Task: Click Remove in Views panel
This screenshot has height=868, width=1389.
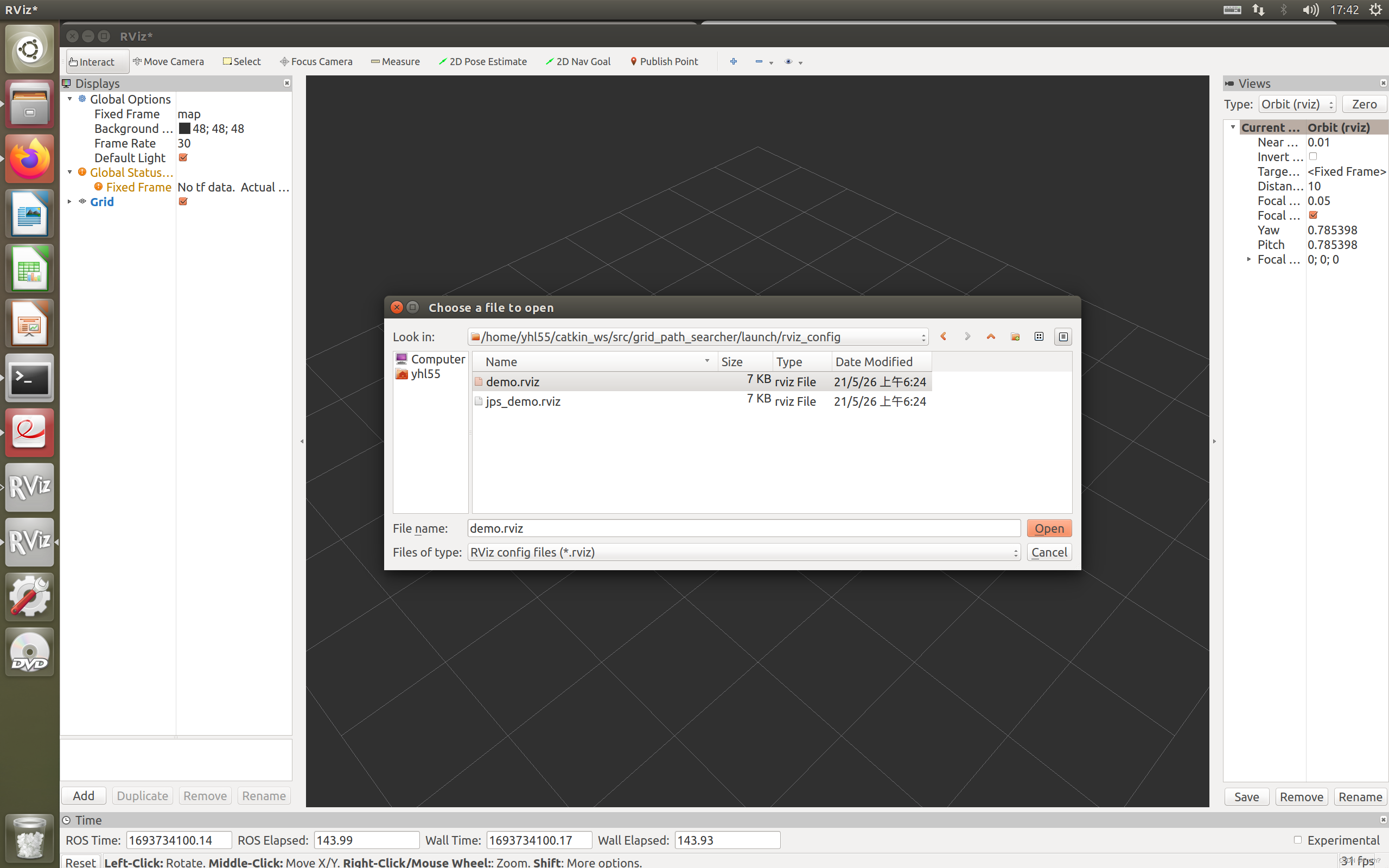Action: pos(1301,797)
